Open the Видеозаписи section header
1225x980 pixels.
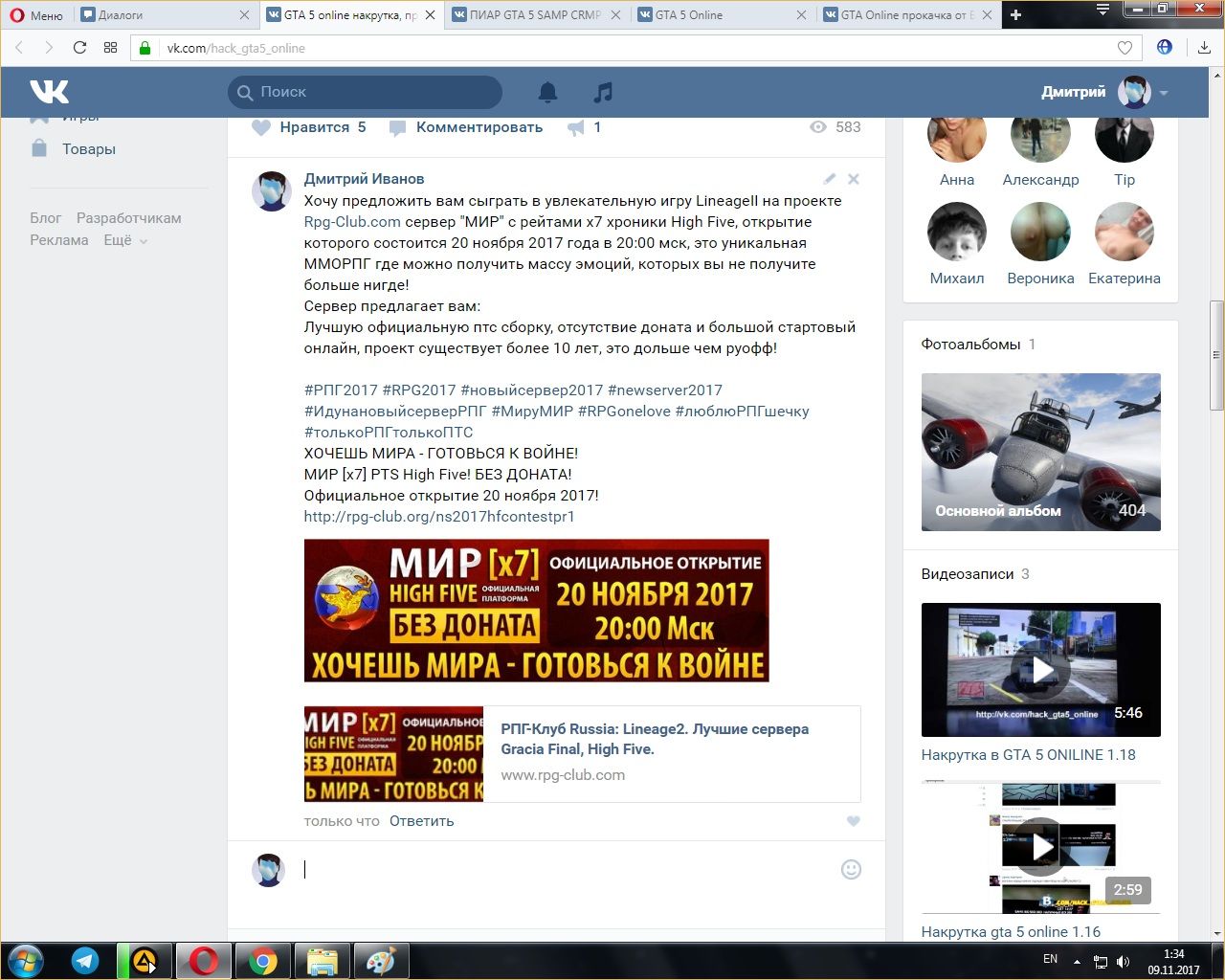pyautogui.click(x=968, y=574)
